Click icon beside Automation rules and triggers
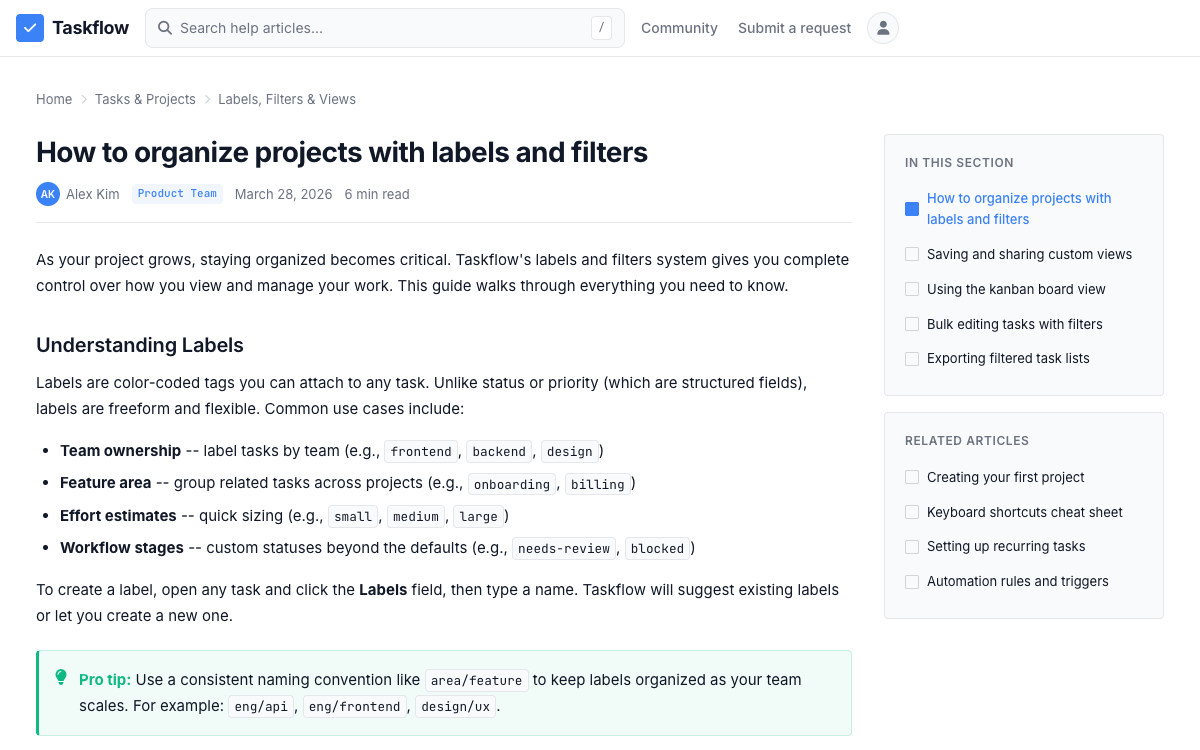This screenshot has width=1200, height=750. 912,581
